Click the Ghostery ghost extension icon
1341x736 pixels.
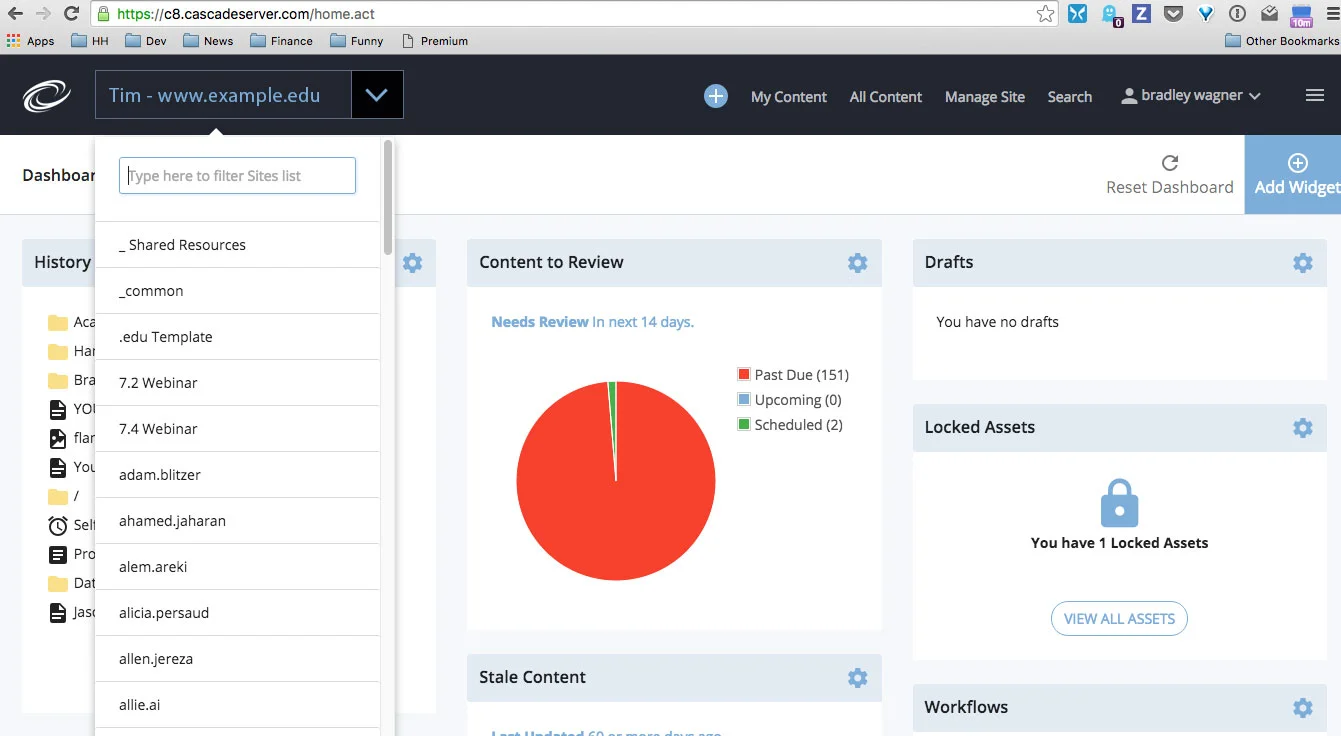[x=1110, y=14]
